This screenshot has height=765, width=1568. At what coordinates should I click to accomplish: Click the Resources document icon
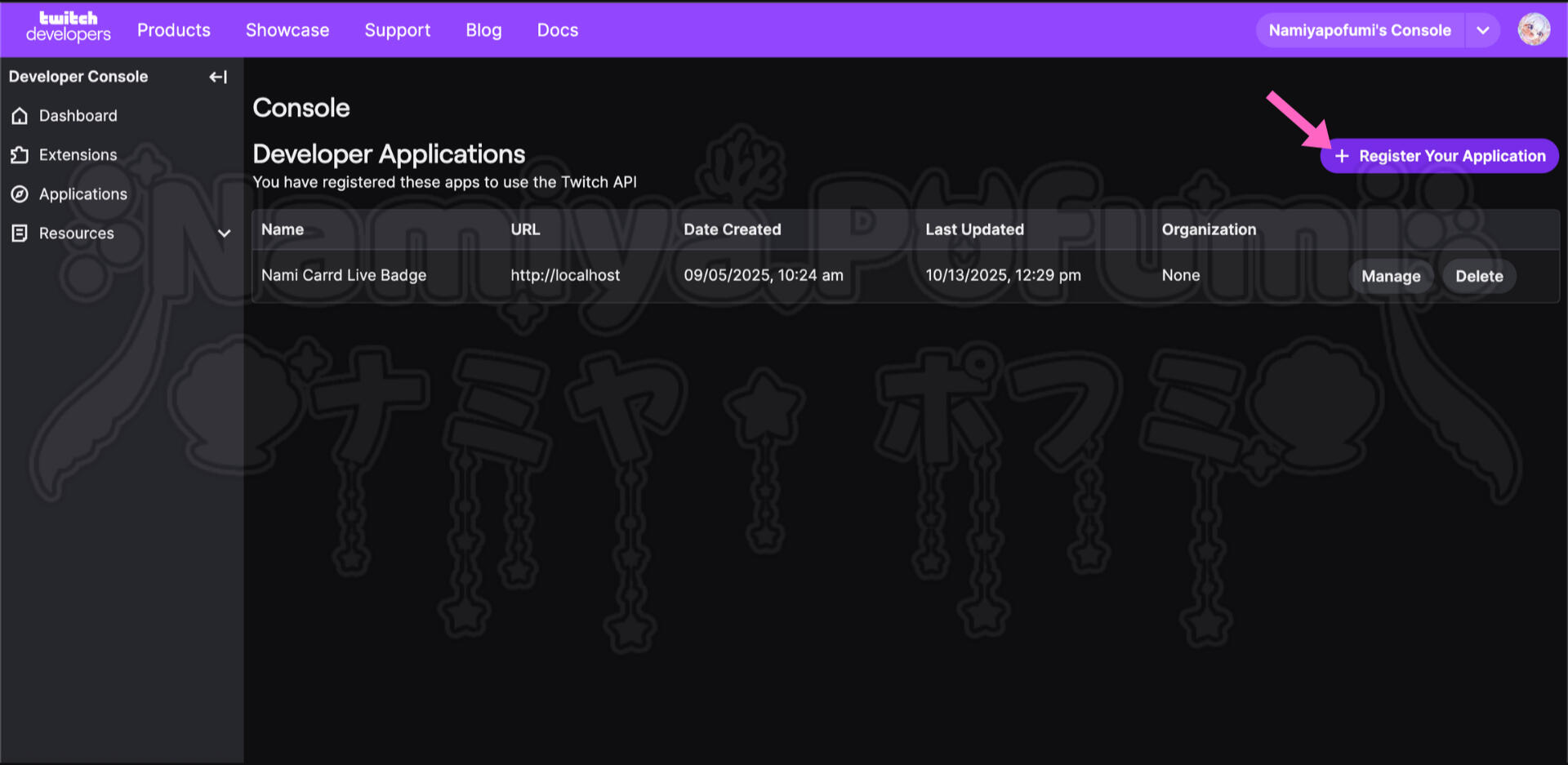[20, 234]
